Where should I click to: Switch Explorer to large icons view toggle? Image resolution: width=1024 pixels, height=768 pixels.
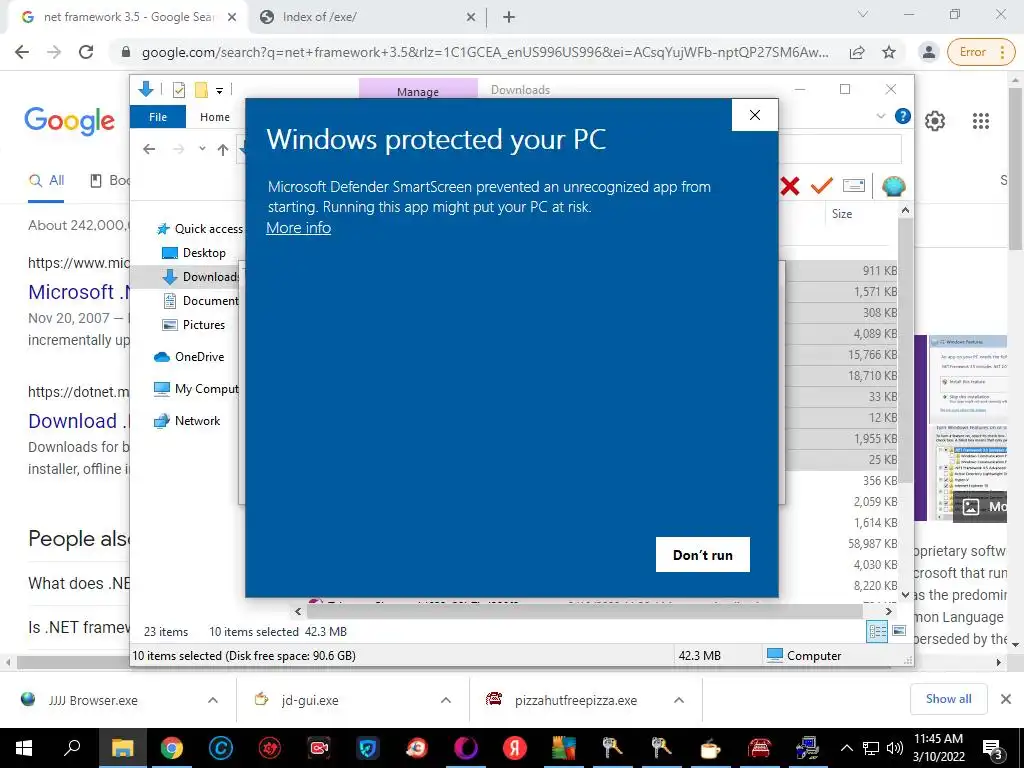899,631
